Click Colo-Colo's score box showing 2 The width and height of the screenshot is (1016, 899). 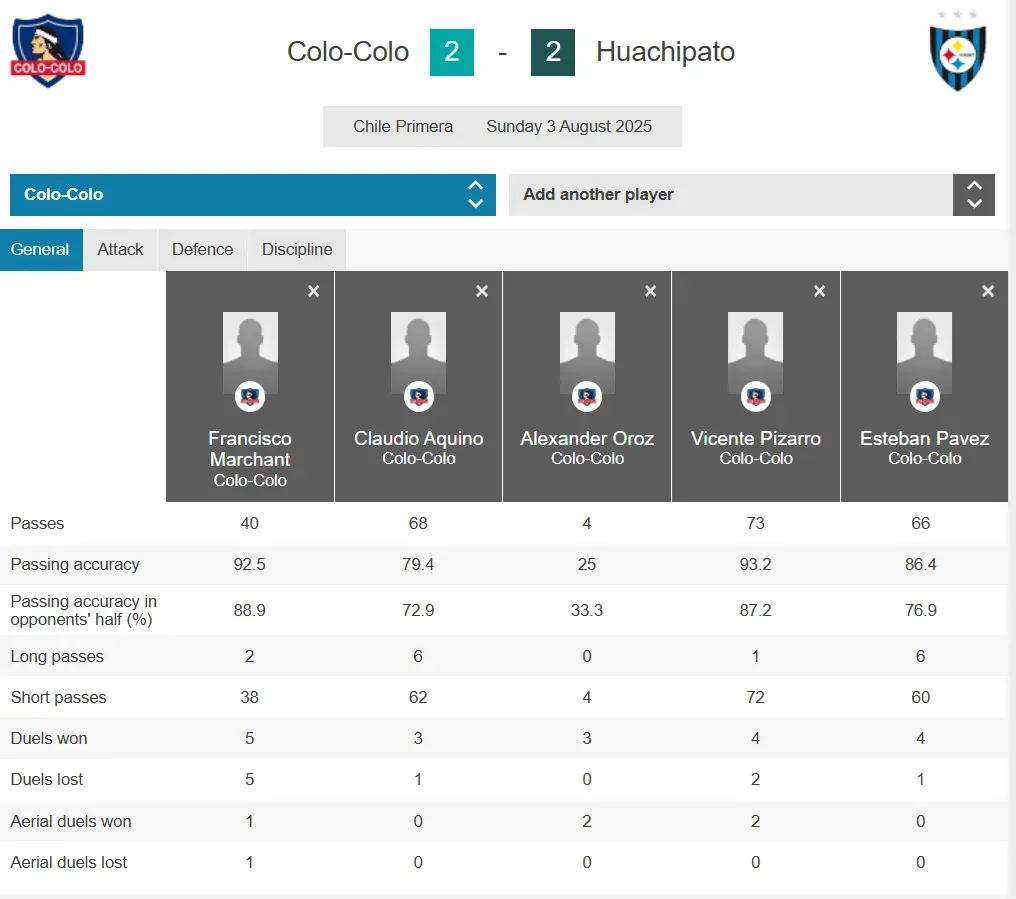pyautogui.click(x=451, y=52)
